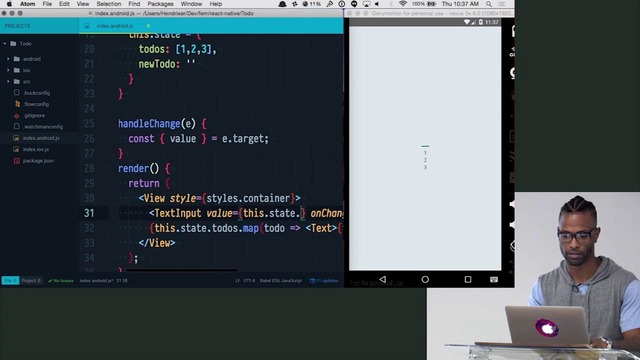
Task: Click todo item 1 in the emulator
Action: coord(425,153)
